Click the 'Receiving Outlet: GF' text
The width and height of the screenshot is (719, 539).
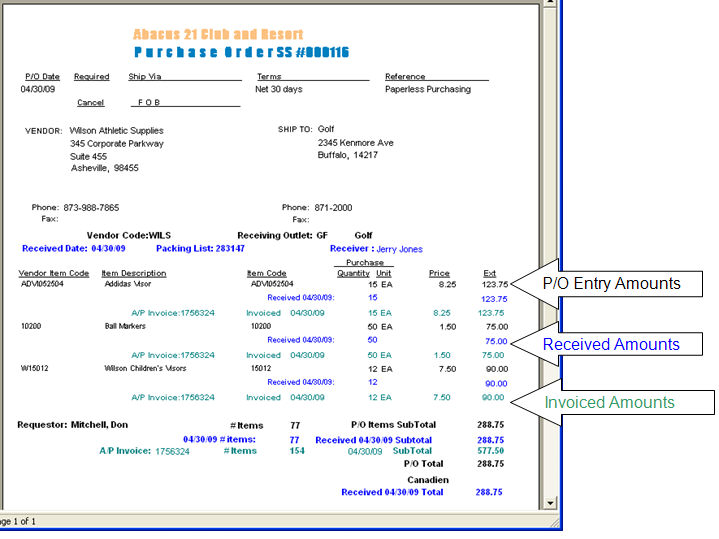[x=282, y=235]
